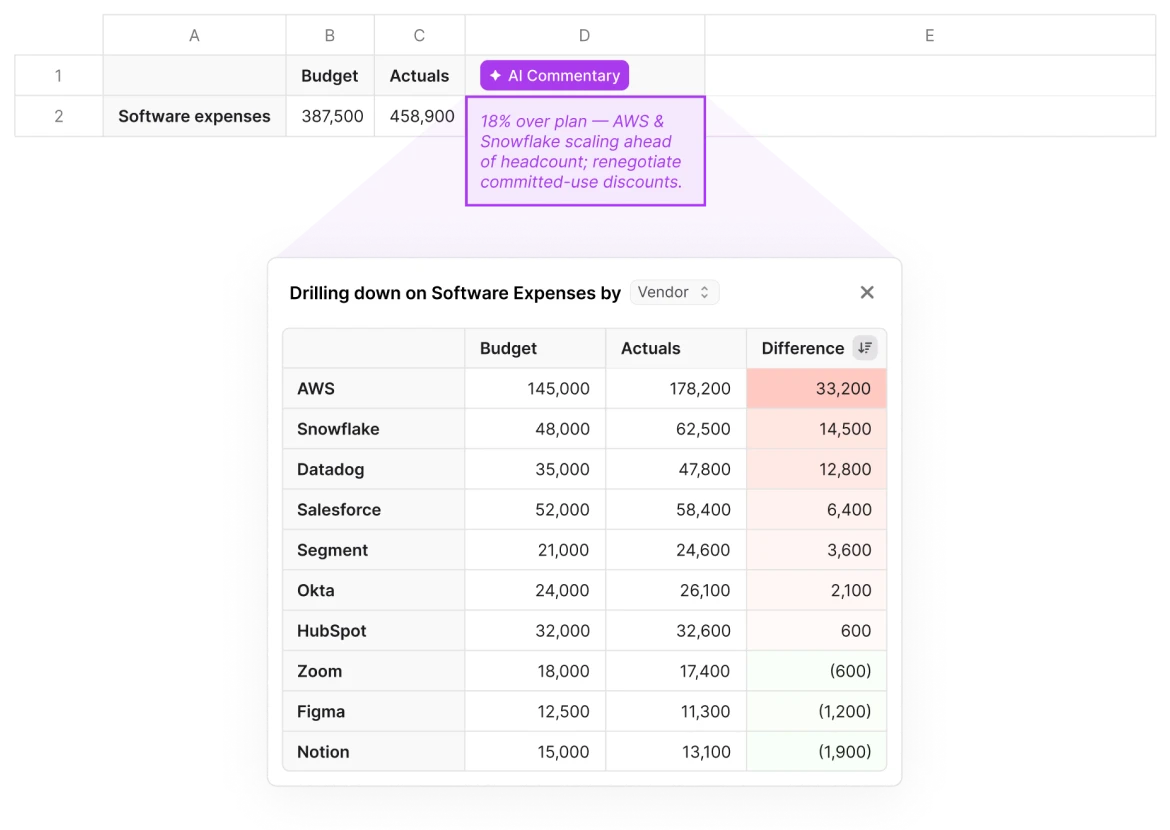
Task: Click Snowflake budget value 48,000
Action: coord(535,428)
